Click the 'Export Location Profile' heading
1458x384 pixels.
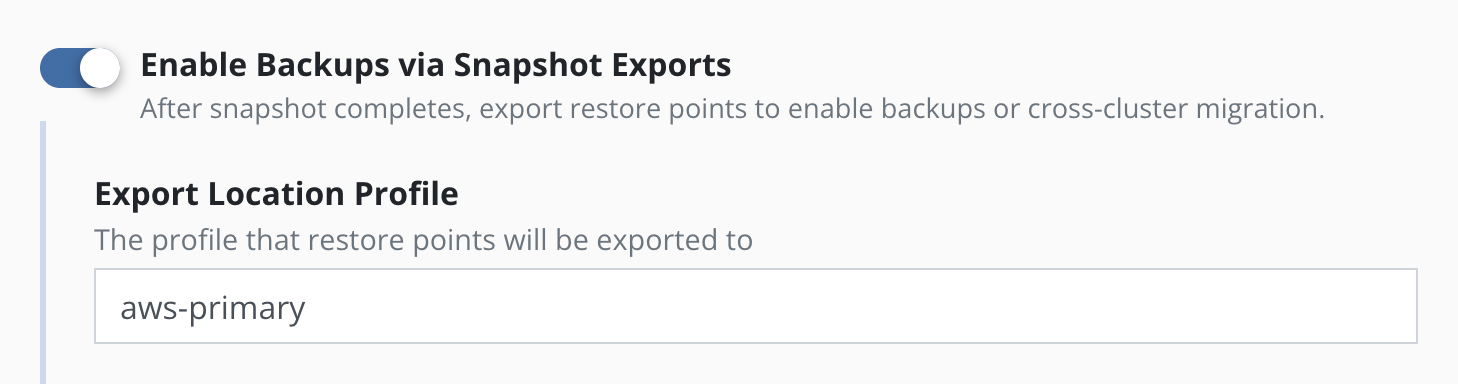tap(276, 193)
